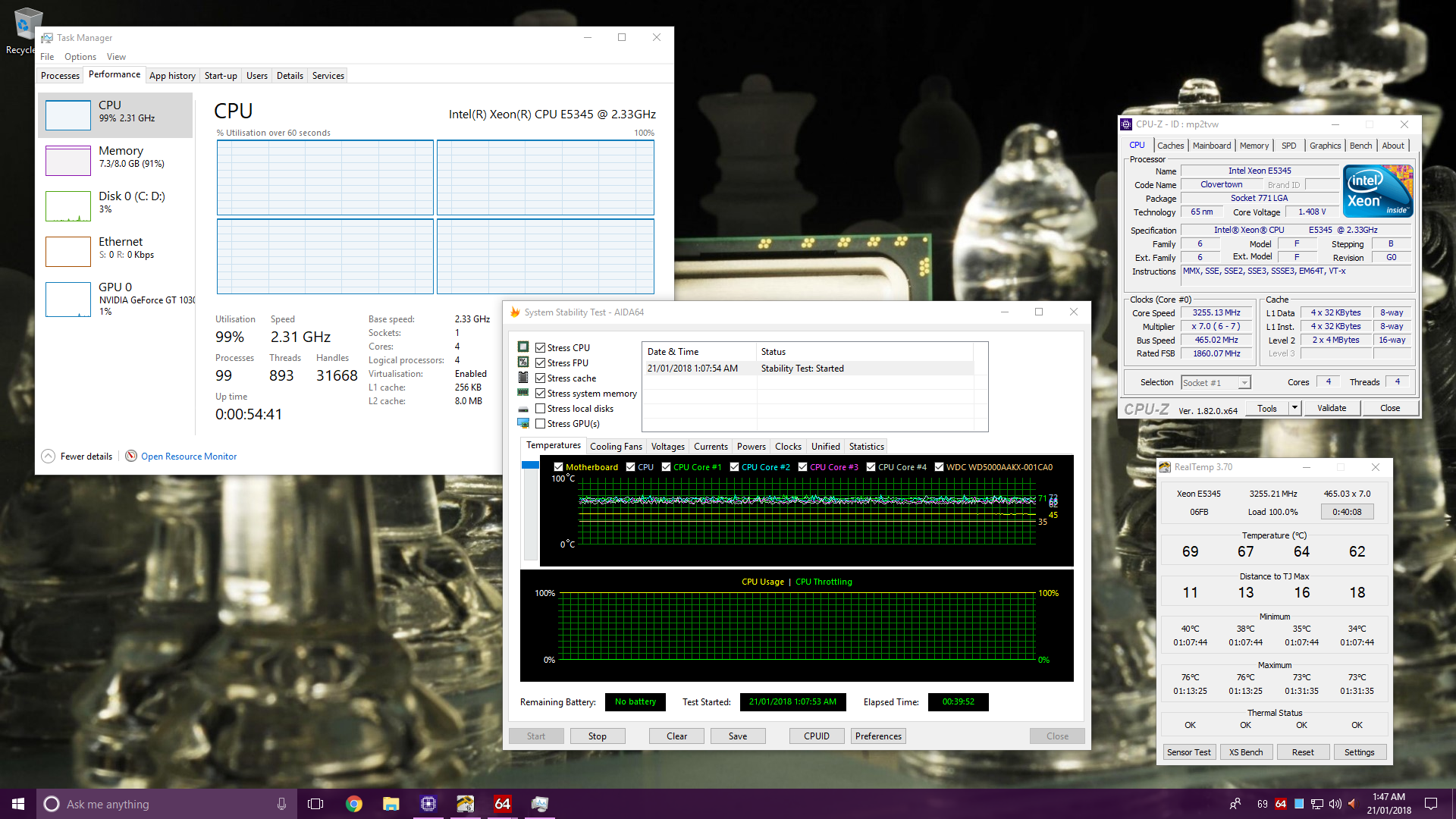Viewport: 1456px width, 819px height.
Task: Run the RealTemp Sensor Test
Action: (1188, 752)
